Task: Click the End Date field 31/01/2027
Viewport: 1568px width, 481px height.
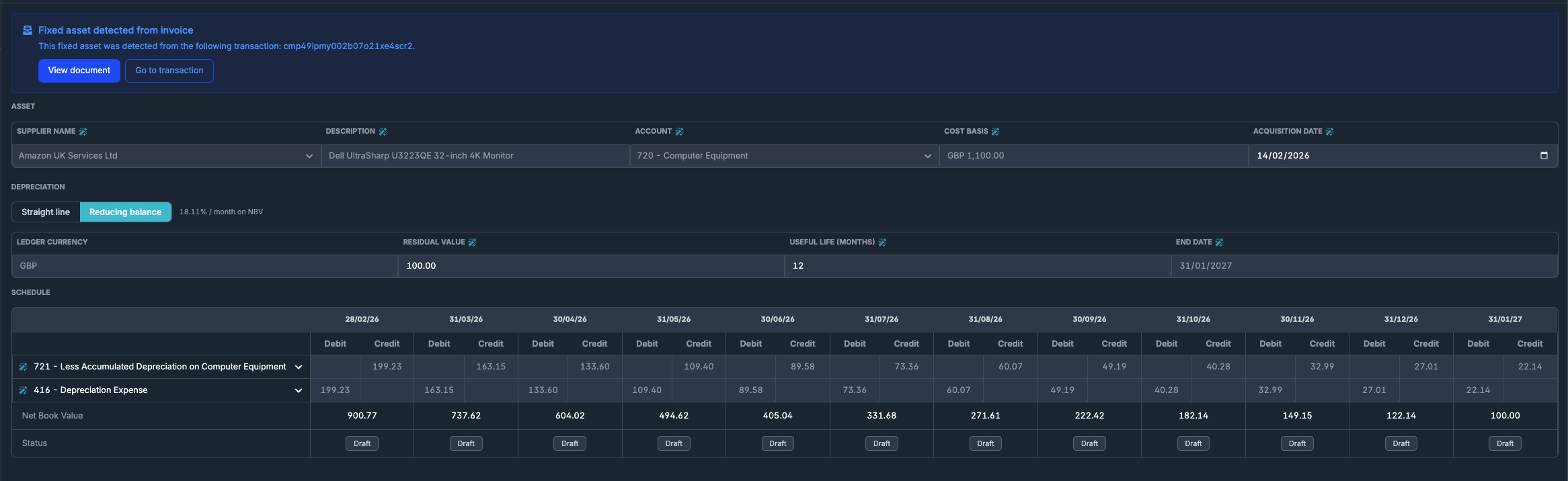Action: click(1364, 266)
